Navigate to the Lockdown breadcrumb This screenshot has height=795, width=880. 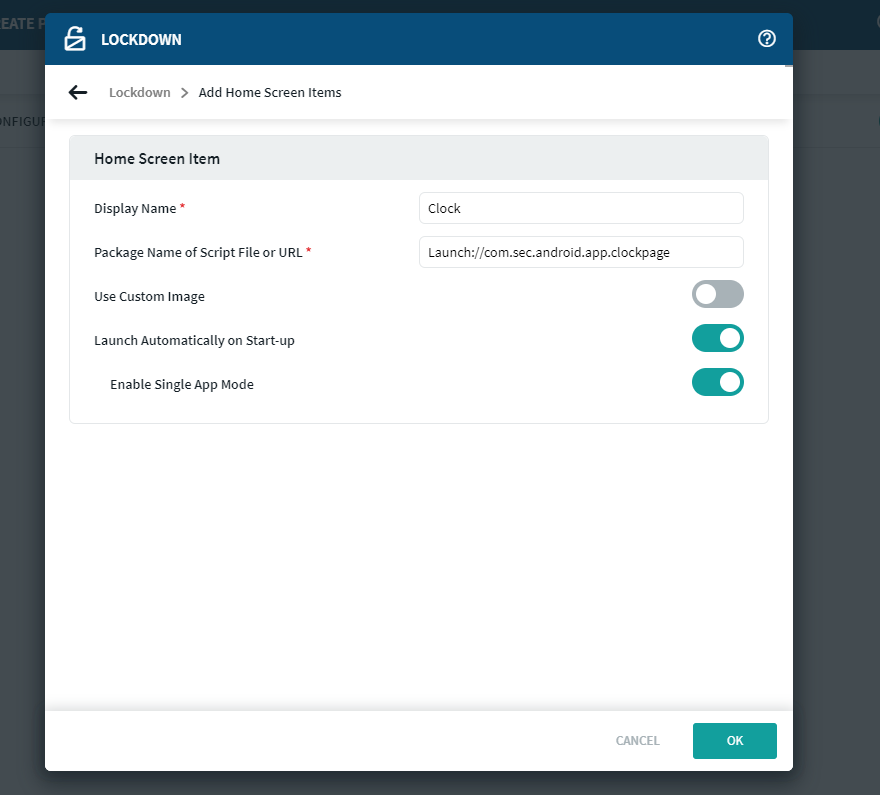tap(139, 93)
